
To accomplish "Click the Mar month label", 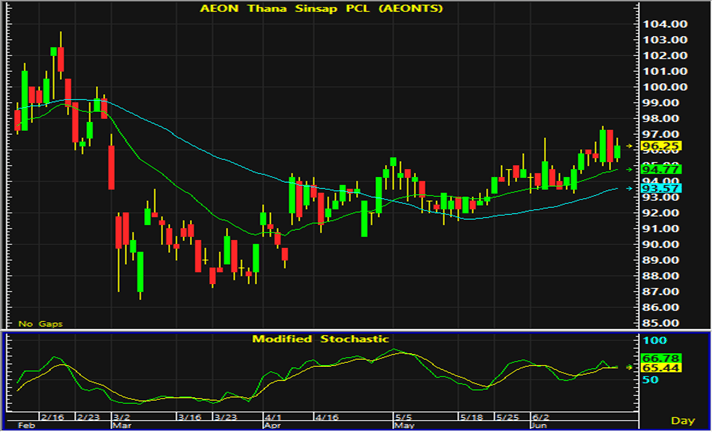I will (122, 426).
